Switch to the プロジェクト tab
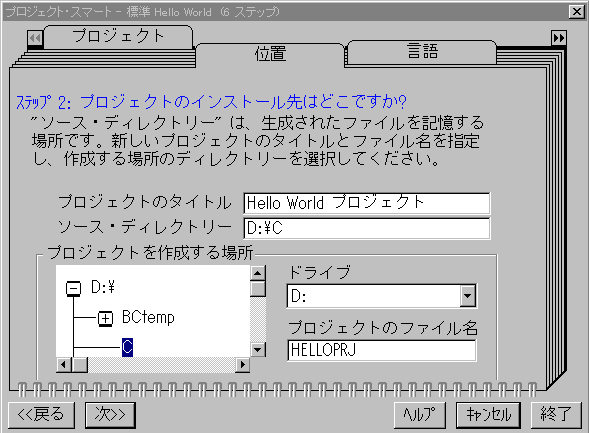Screen dimensions: 589x433 coord(118,36)
